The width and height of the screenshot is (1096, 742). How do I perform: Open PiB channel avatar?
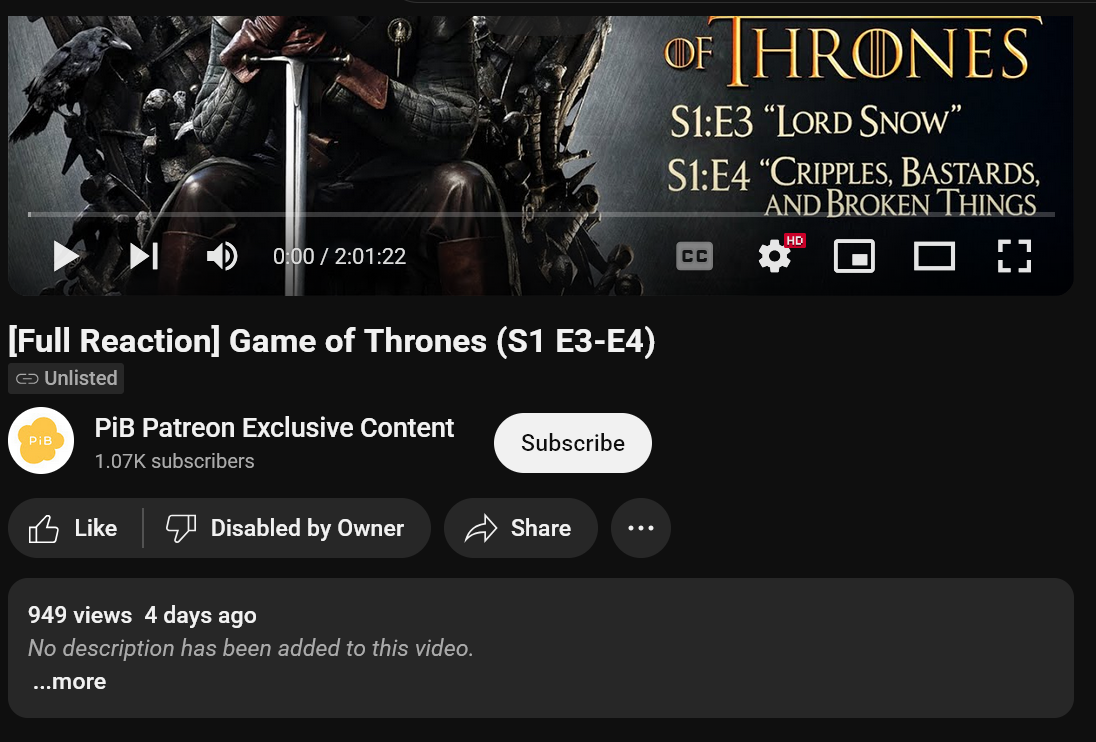click(x=41, y=441)
